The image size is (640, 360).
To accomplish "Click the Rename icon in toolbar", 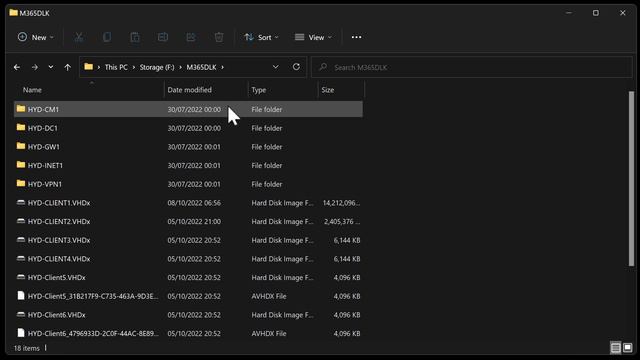I will [163, 37].
